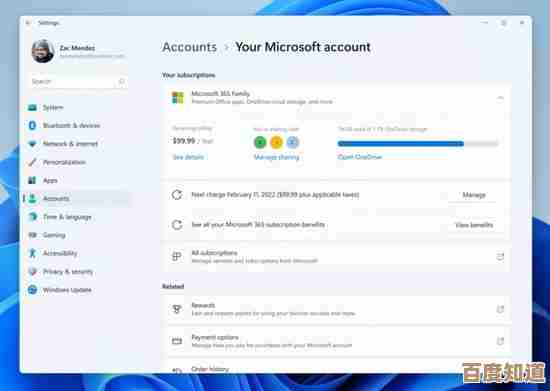Go back with the Settings back arrow
Screen dimensions: 550x391
point(28,23)
